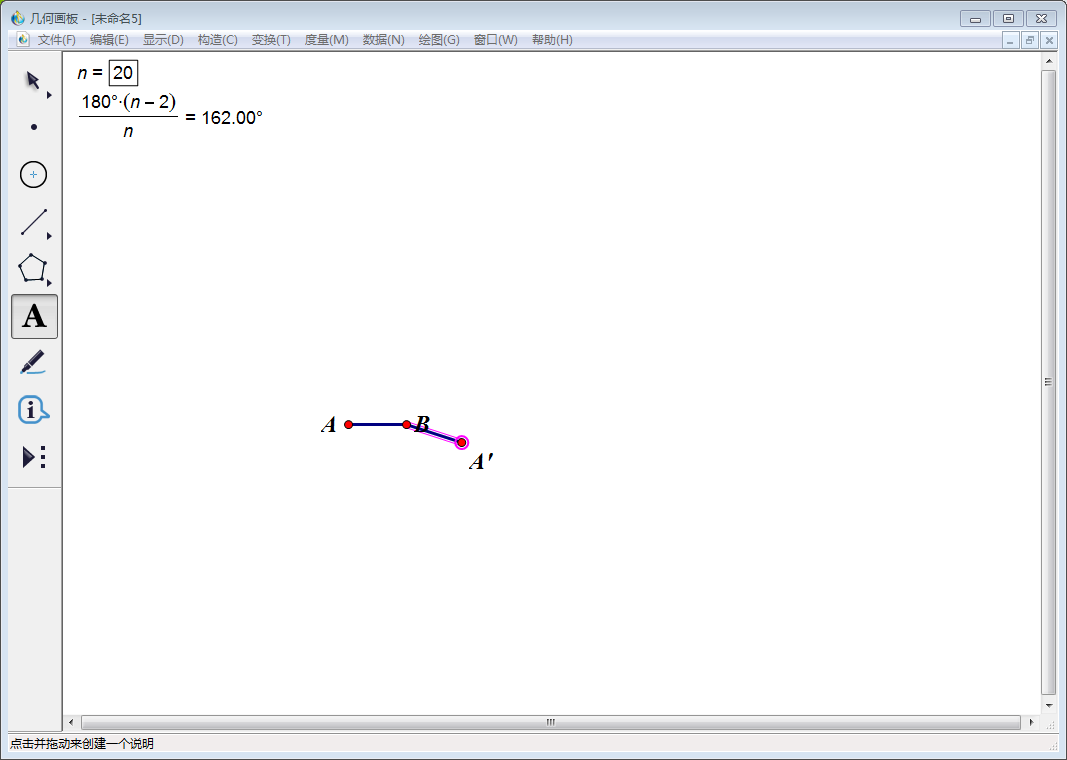Click the document icon in menu bar
1067x760 pixels.
(23, 39)
